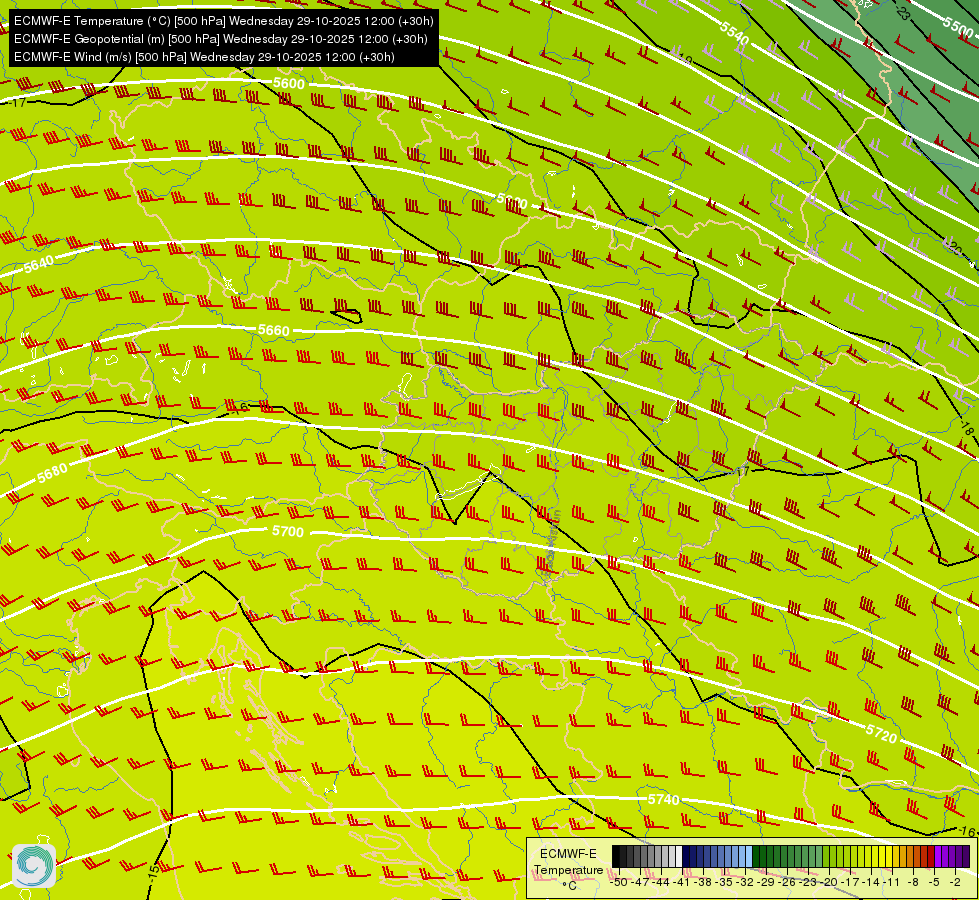Image resolution: width=979 pixels, height=900 pixels.
Task: Click the 5500 geopotential contour label
Action: 957,26
